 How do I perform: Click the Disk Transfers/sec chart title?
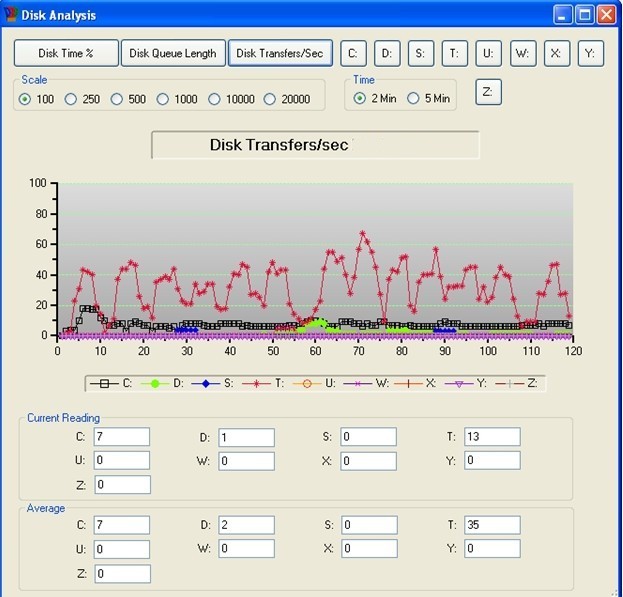[x=279, y=145]
